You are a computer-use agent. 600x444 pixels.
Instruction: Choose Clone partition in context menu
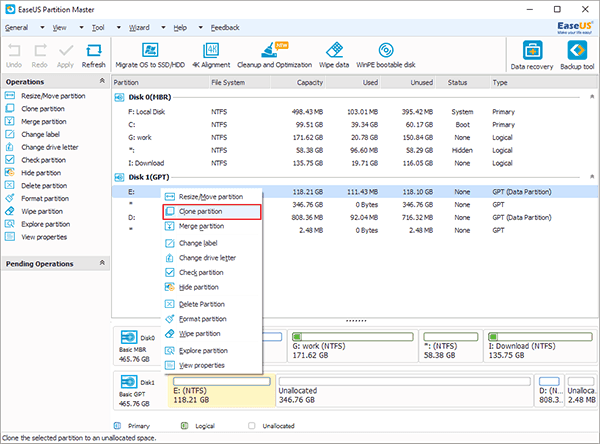(212, 212)
